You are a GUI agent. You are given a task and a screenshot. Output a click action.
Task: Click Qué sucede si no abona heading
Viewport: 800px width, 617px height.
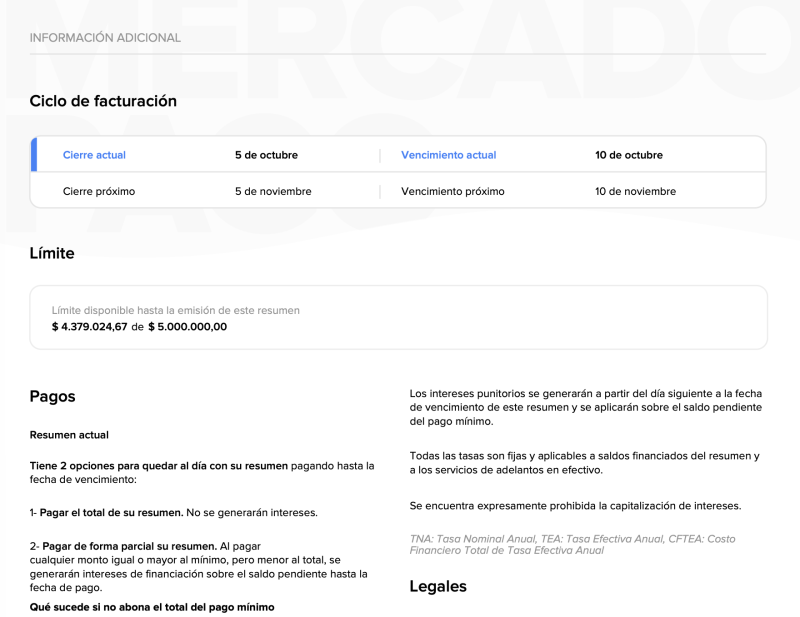[x=151, y=607]
